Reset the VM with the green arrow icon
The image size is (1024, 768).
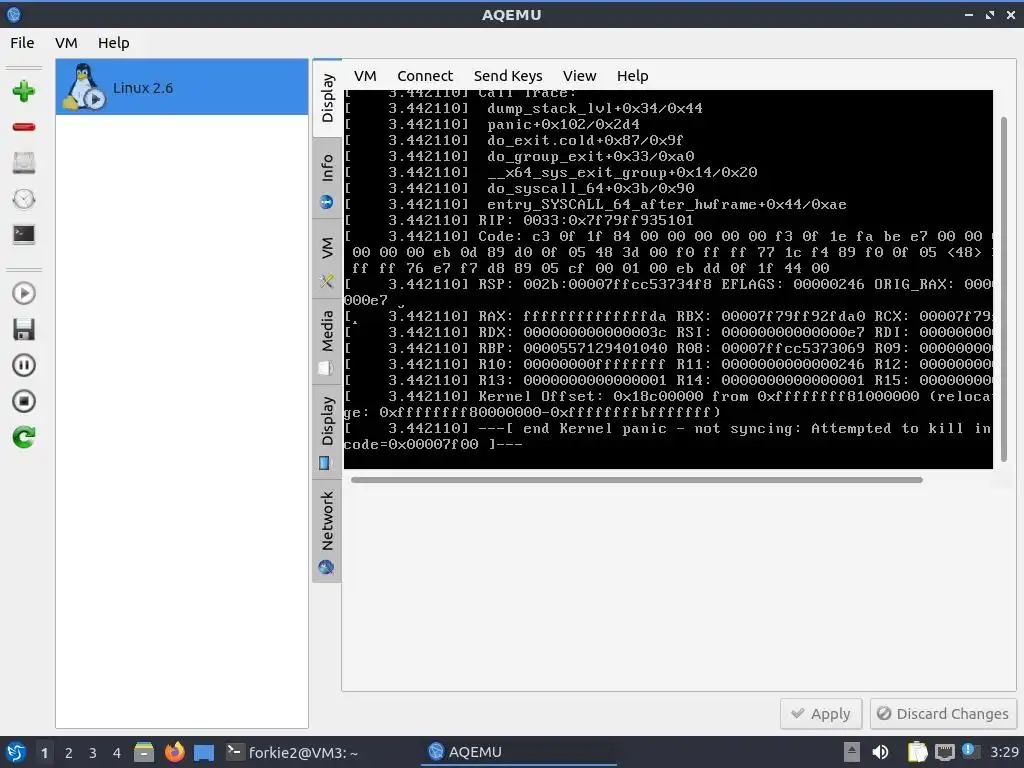click(x=24, y=437)
